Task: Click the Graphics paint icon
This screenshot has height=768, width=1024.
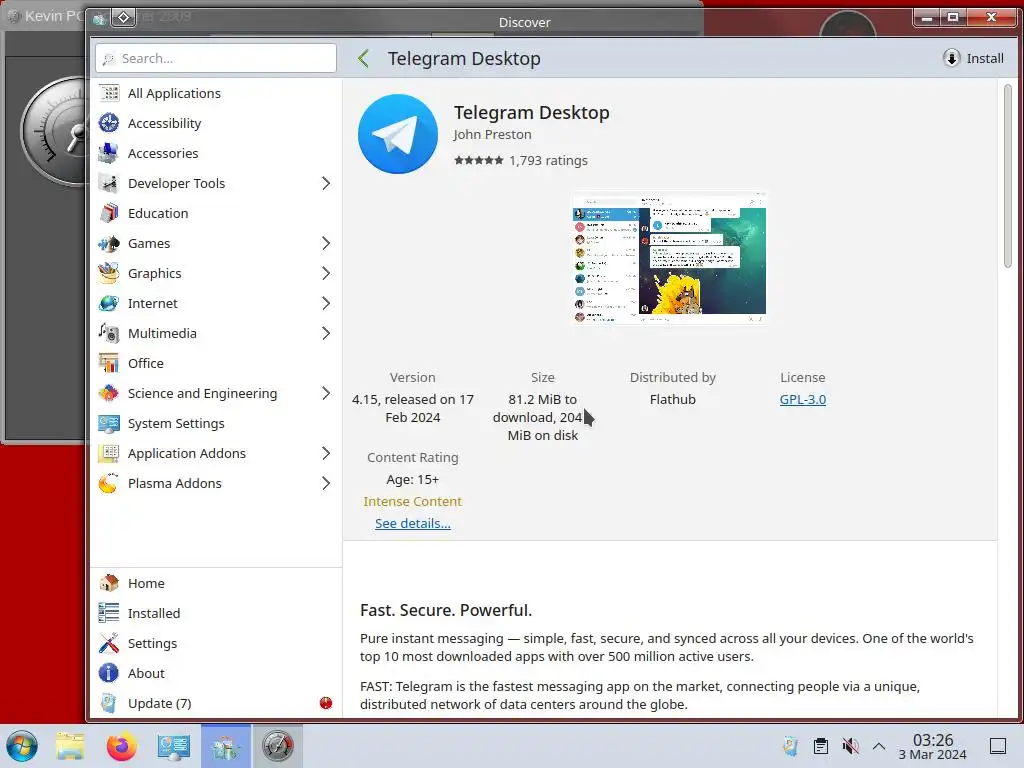Action: 109,274
